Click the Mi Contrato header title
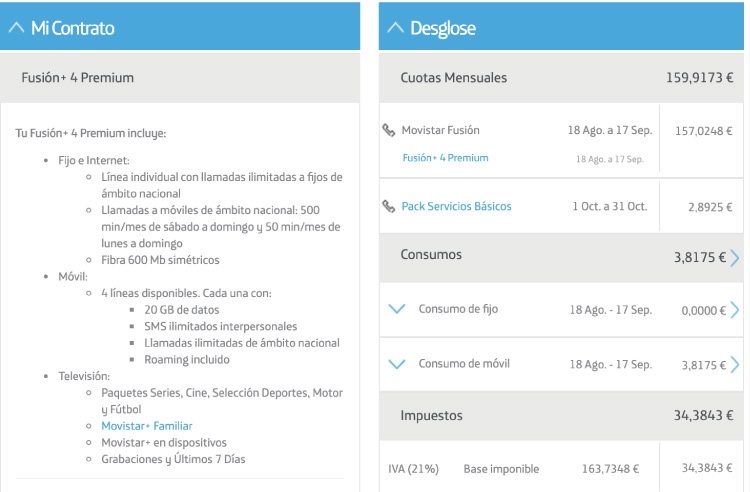This screenshot has height=492, width=750. pos(73,28)
